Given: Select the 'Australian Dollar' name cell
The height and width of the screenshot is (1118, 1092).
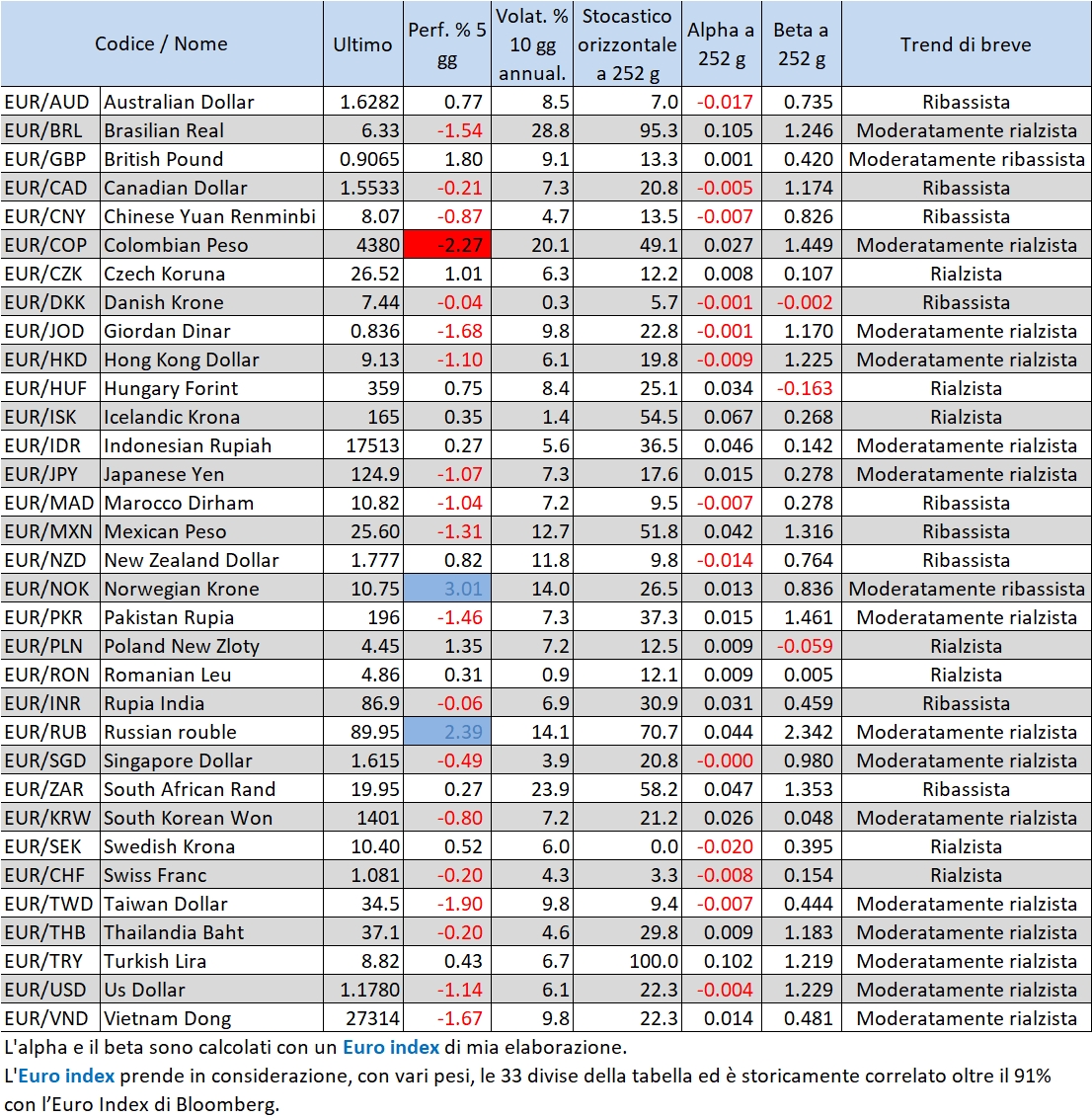Looking at the screenshot, I should coord(211,102).
